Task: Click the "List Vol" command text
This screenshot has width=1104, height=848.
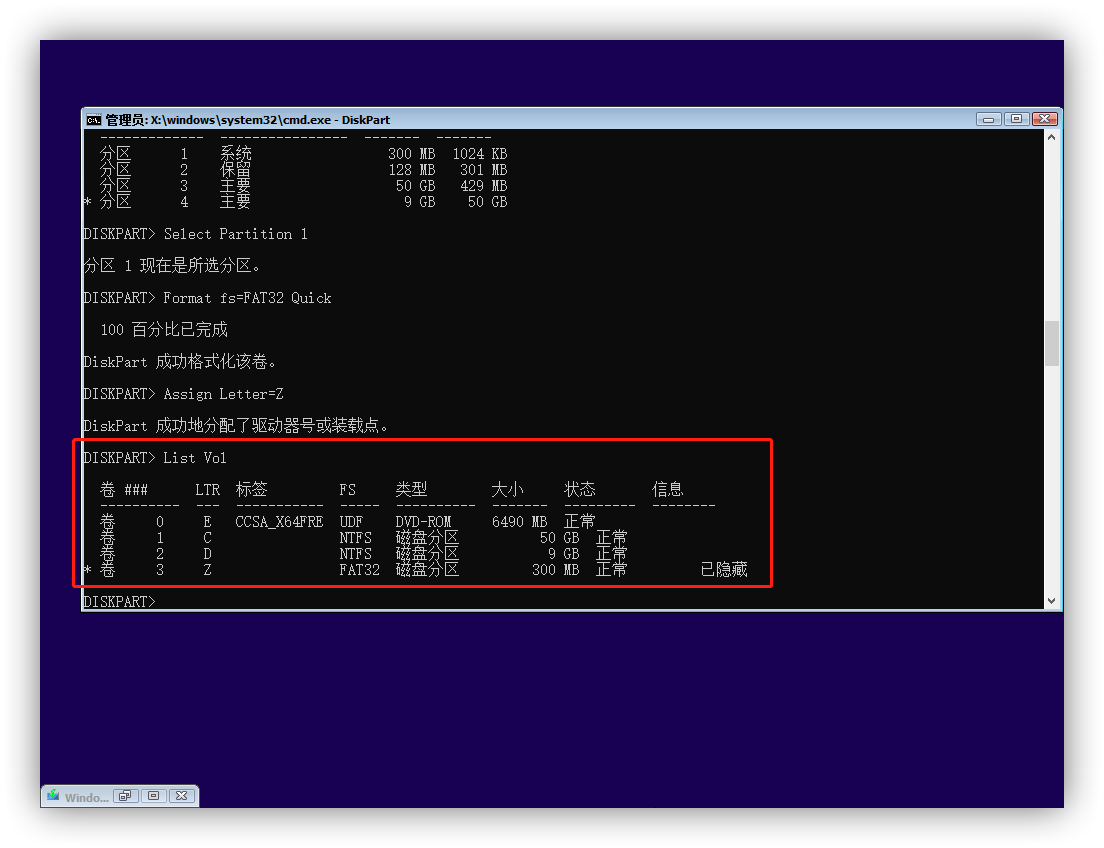Action: click(195, 458)
